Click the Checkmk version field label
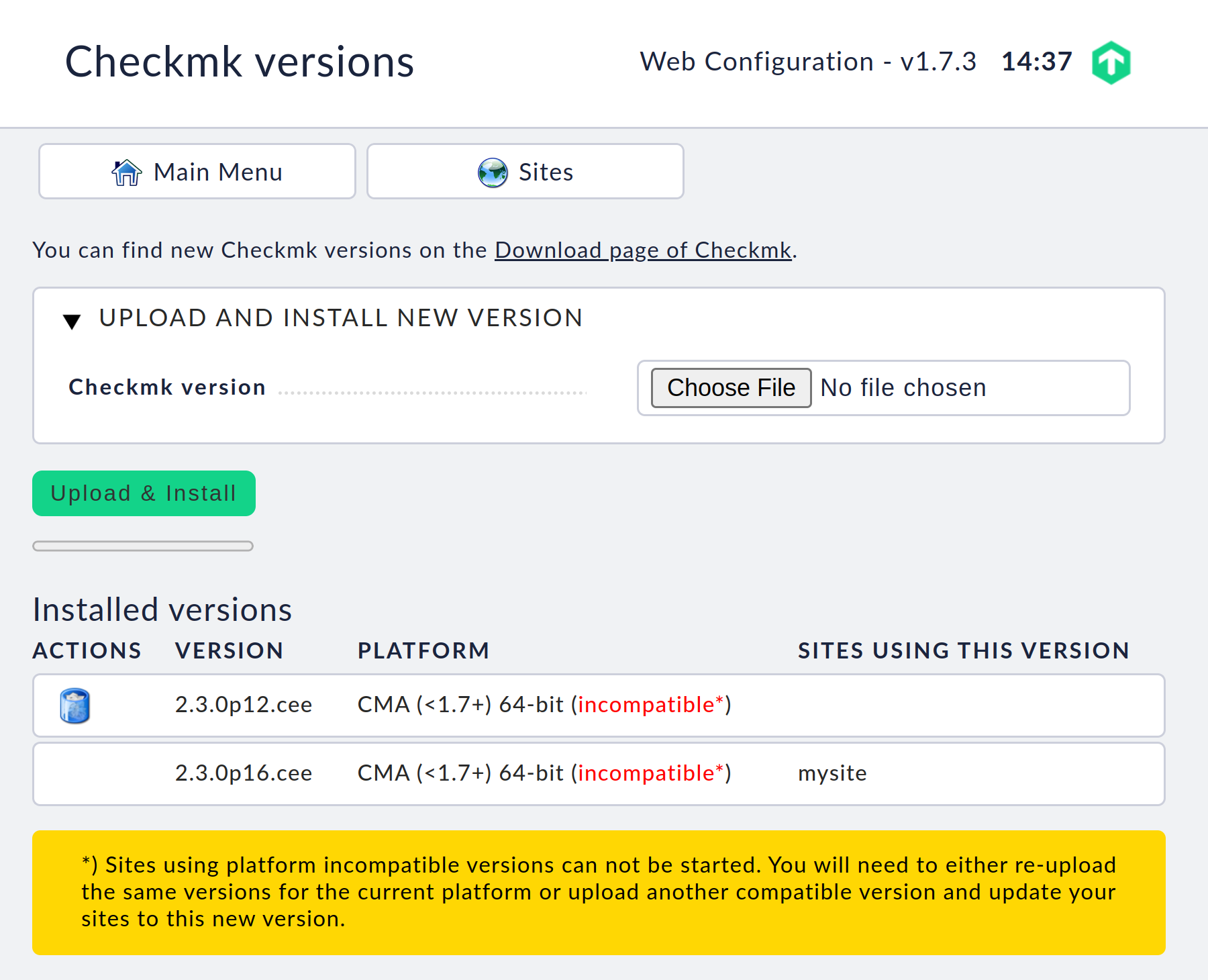 pos(167,387)
